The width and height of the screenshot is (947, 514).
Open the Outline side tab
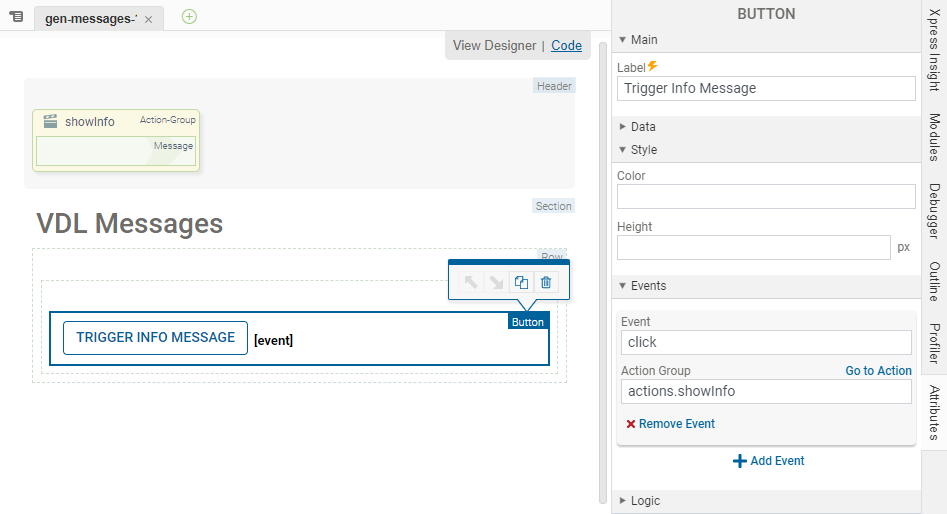934,282
